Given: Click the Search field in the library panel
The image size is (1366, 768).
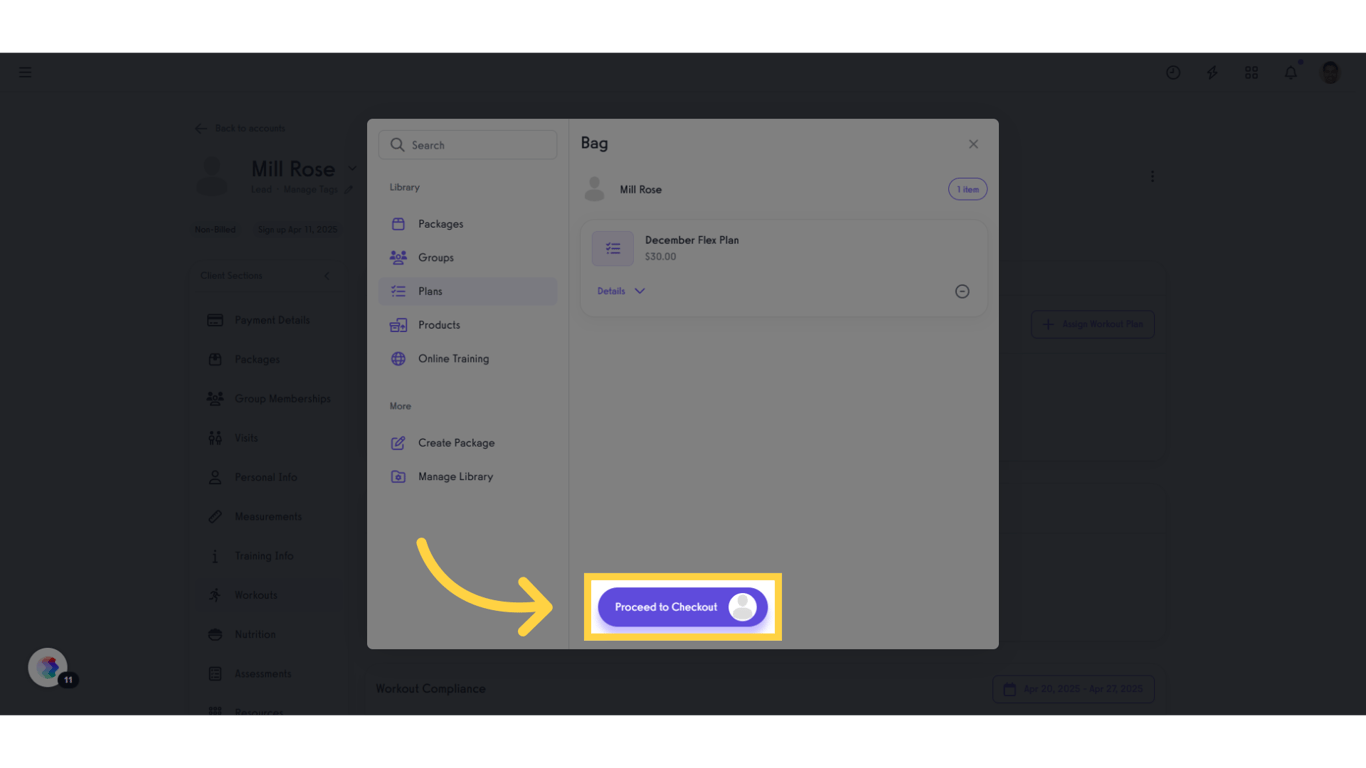Looking at the screenshot, I should pyautogui.click(x=468, y=145).
